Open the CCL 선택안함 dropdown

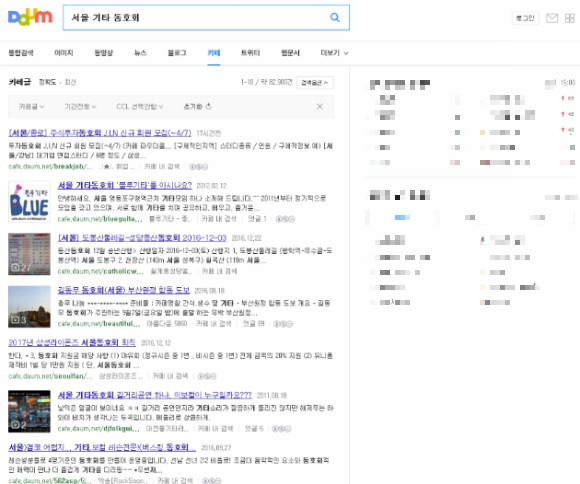[140, 107]
